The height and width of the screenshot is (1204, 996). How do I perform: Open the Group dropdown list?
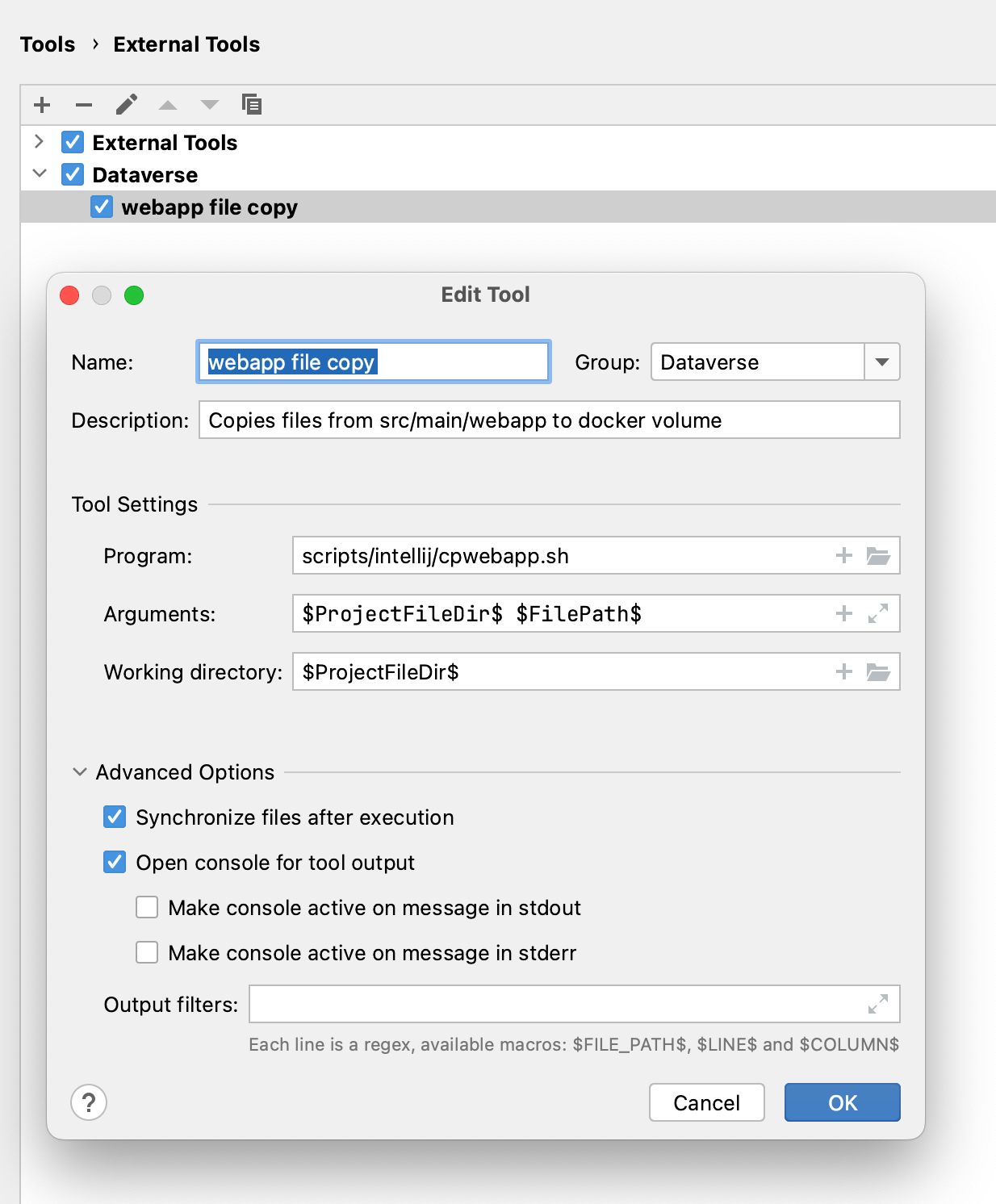pos(882,362)
